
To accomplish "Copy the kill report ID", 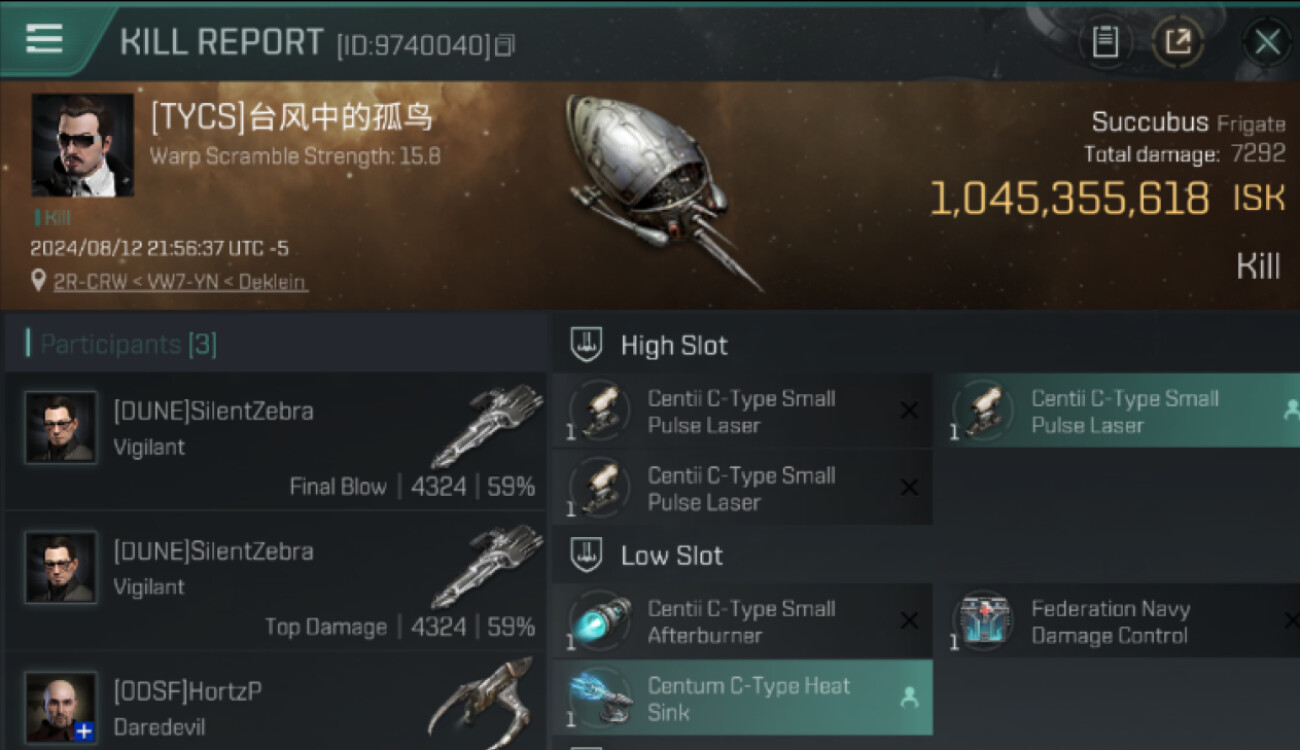I will [506, 45].
